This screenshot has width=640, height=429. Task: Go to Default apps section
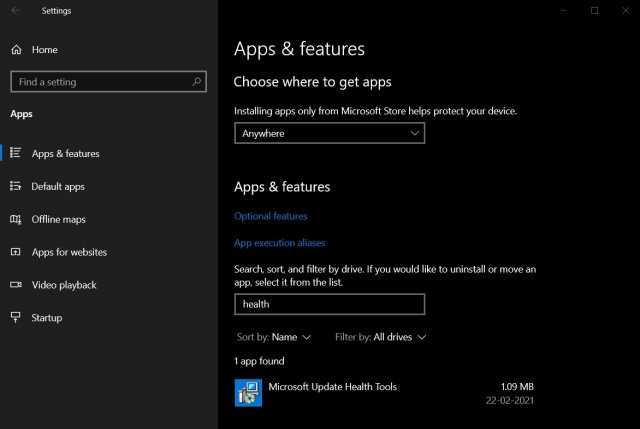[58, 187]
